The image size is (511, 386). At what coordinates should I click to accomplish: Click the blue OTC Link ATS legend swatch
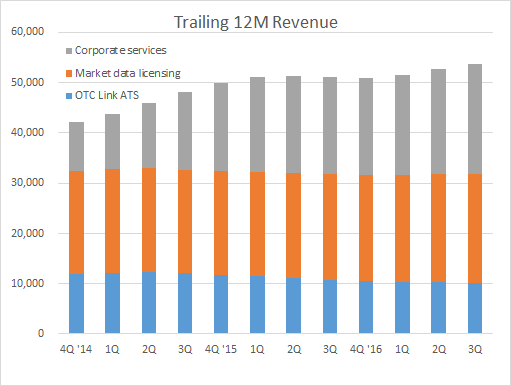[69, 96]
